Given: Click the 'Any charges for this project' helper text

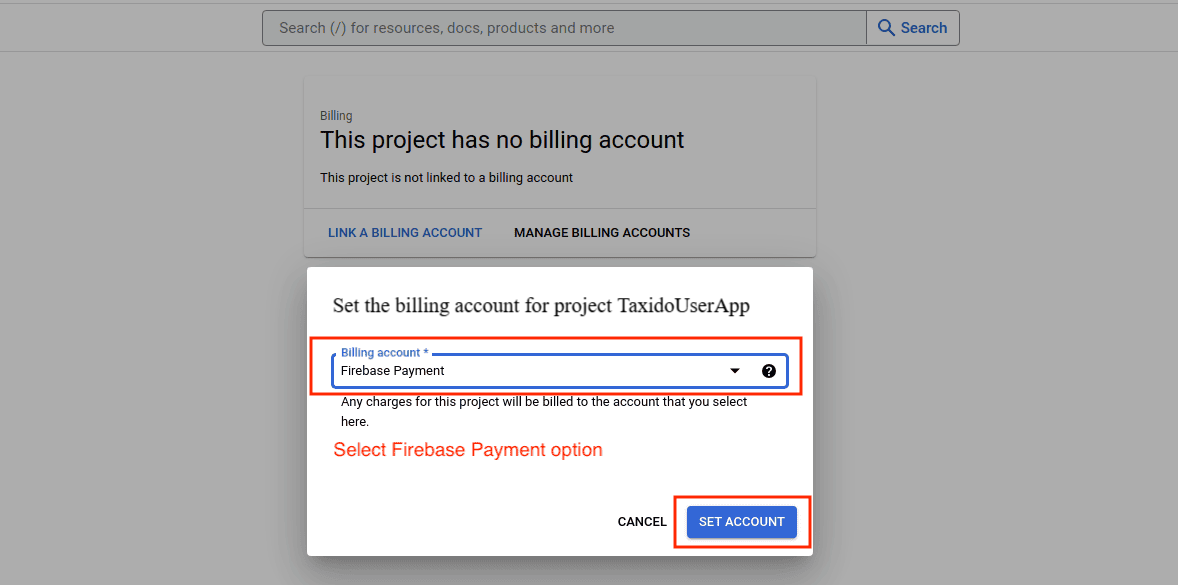Looking at the screenshot, I should 544,402.
